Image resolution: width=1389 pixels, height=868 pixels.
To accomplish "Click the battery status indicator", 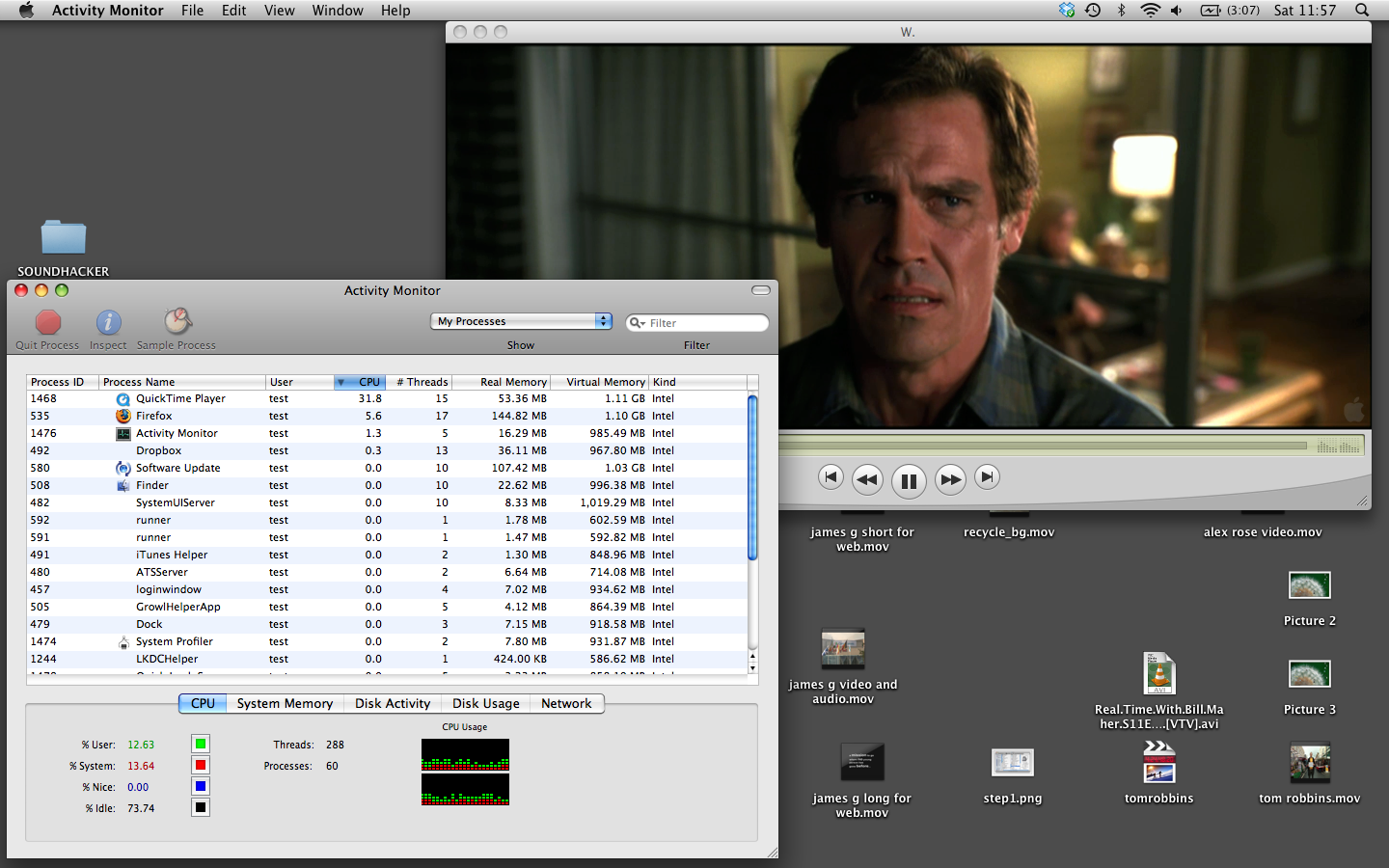I will click(1230, 11).
